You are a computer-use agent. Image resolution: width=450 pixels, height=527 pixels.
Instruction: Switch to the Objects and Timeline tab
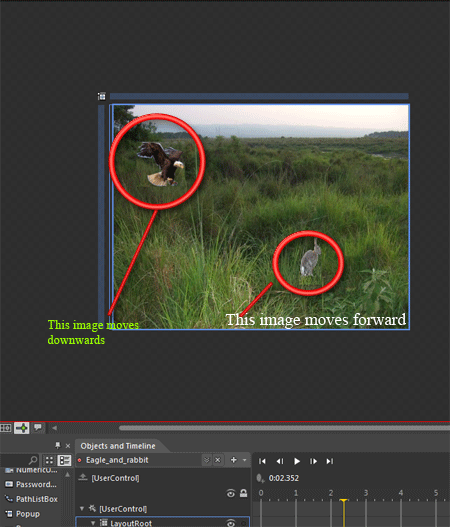(x=118, y=446)
